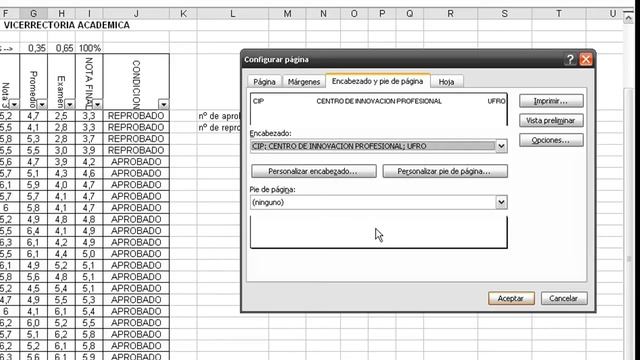This screenshot has width=640, height=360.
Task: Select column N header
Action: [323, 14]
